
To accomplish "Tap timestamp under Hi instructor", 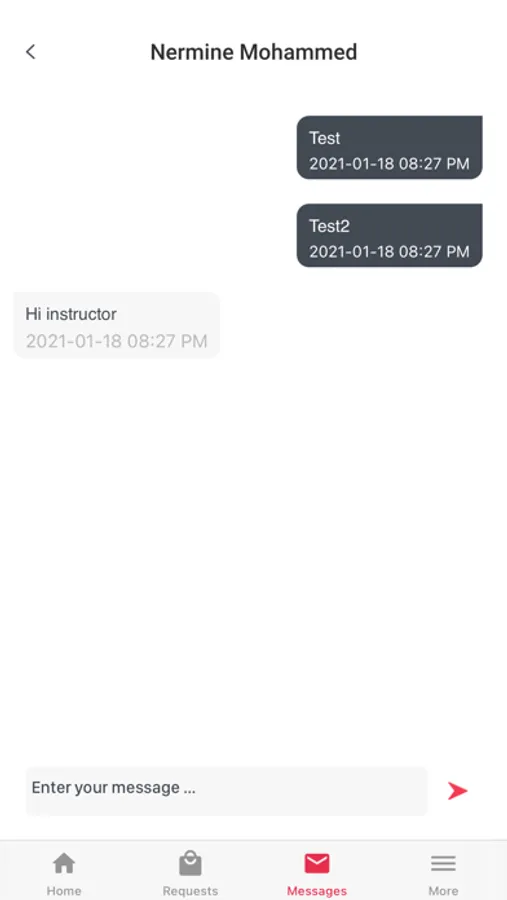I will tap(117, 341).
